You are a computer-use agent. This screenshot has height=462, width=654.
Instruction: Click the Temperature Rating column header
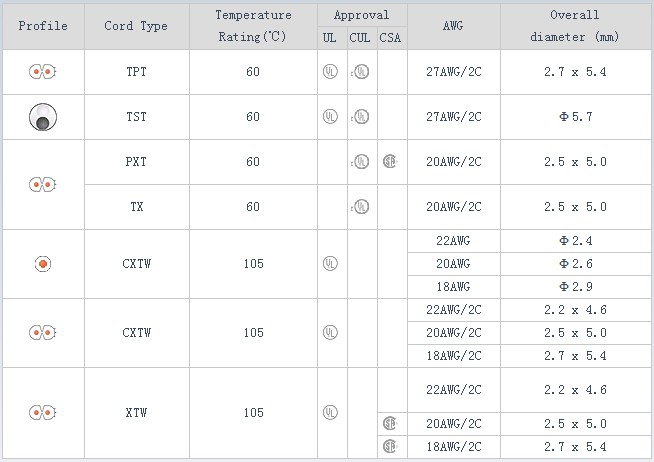coord(254,26)
